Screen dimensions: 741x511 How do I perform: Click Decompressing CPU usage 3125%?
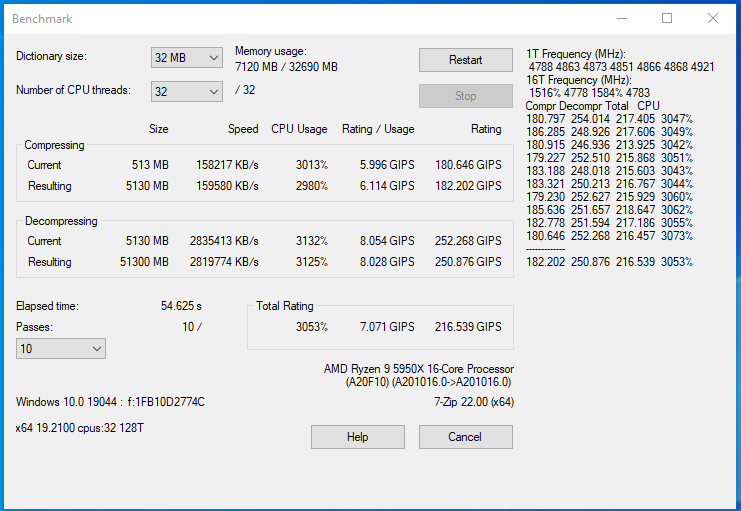(x=312, y=262)
